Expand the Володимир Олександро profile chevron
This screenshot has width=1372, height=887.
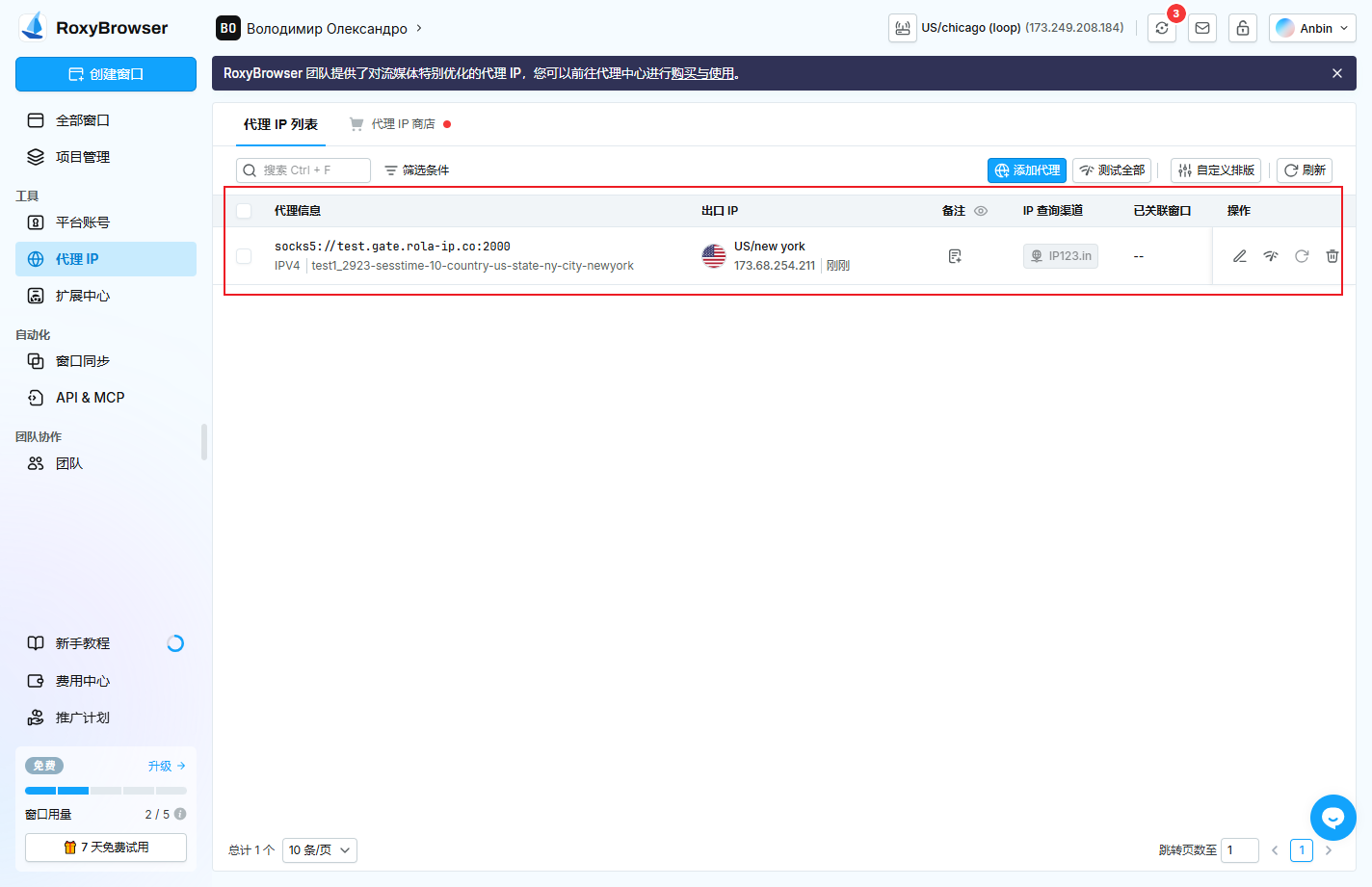(x=419, y=28)
